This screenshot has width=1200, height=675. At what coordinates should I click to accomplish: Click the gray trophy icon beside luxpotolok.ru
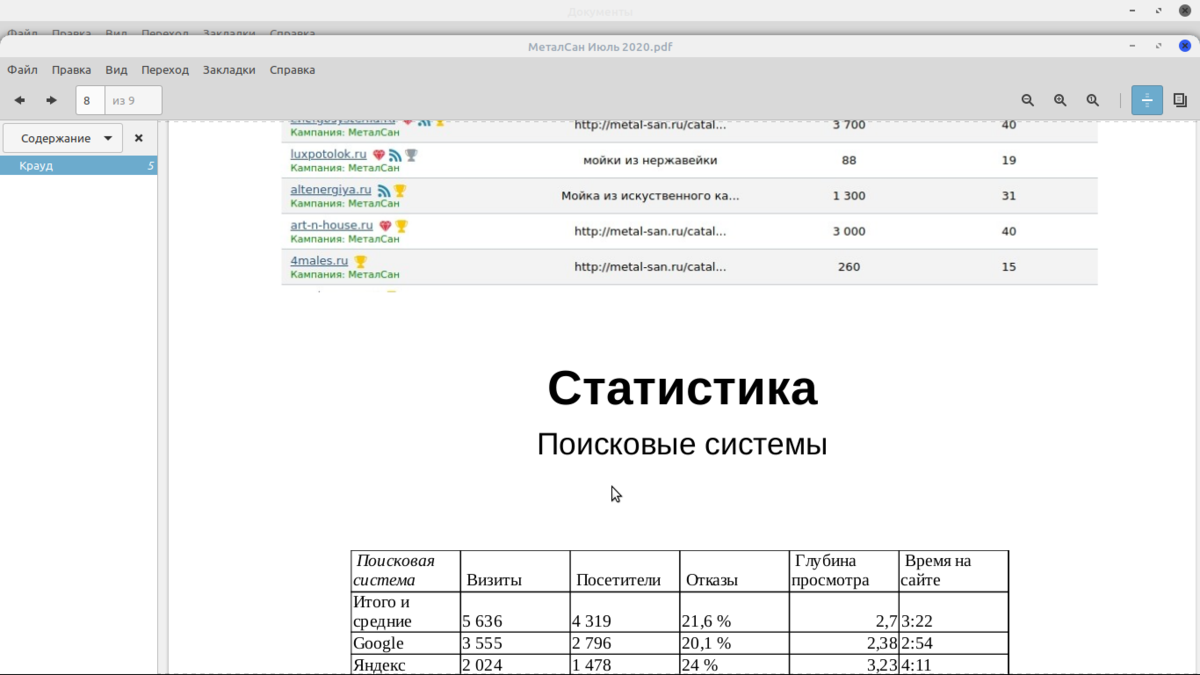(x=411, y=155)
